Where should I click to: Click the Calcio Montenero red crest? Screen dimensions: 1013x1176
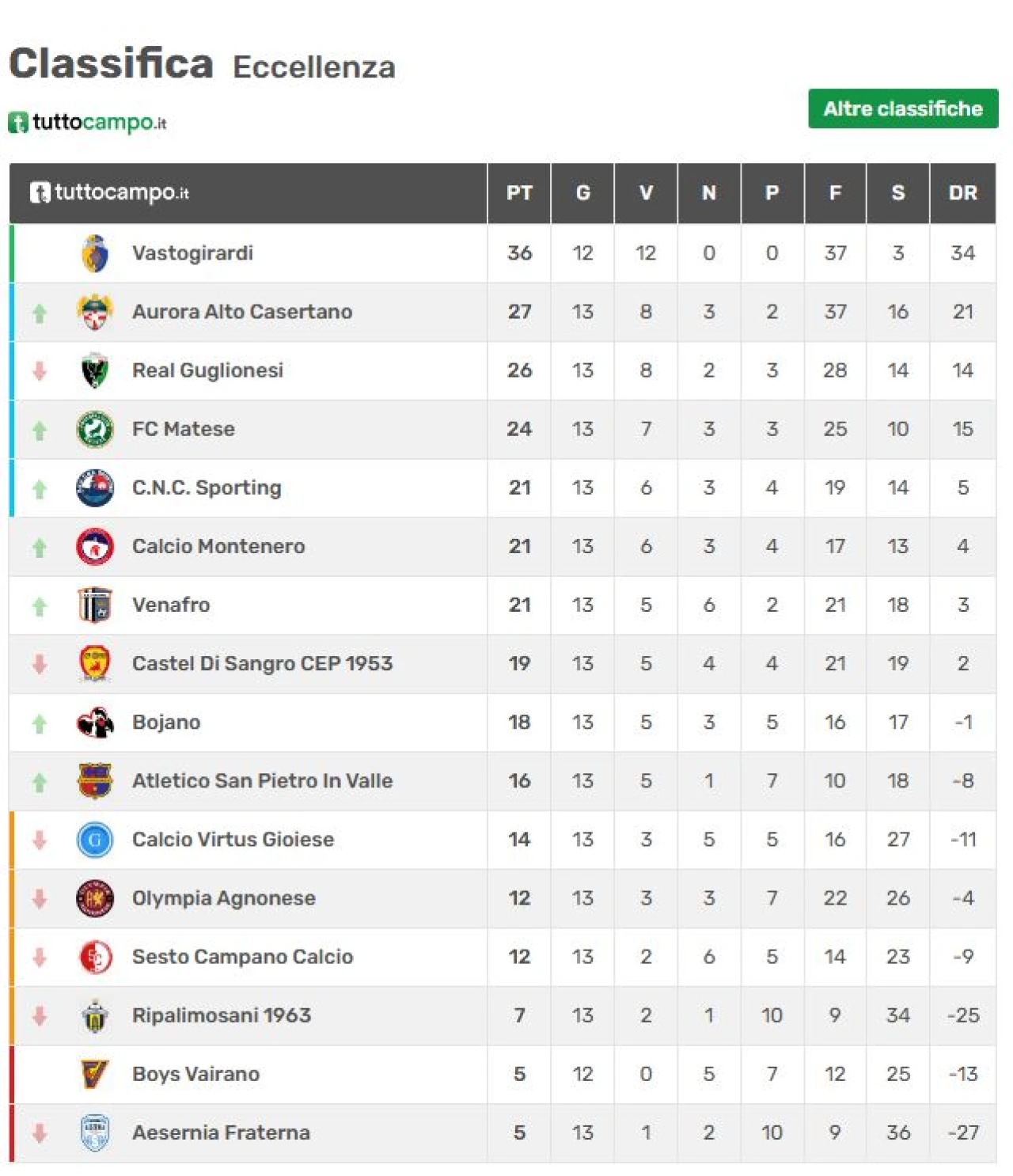pos(95,546)
